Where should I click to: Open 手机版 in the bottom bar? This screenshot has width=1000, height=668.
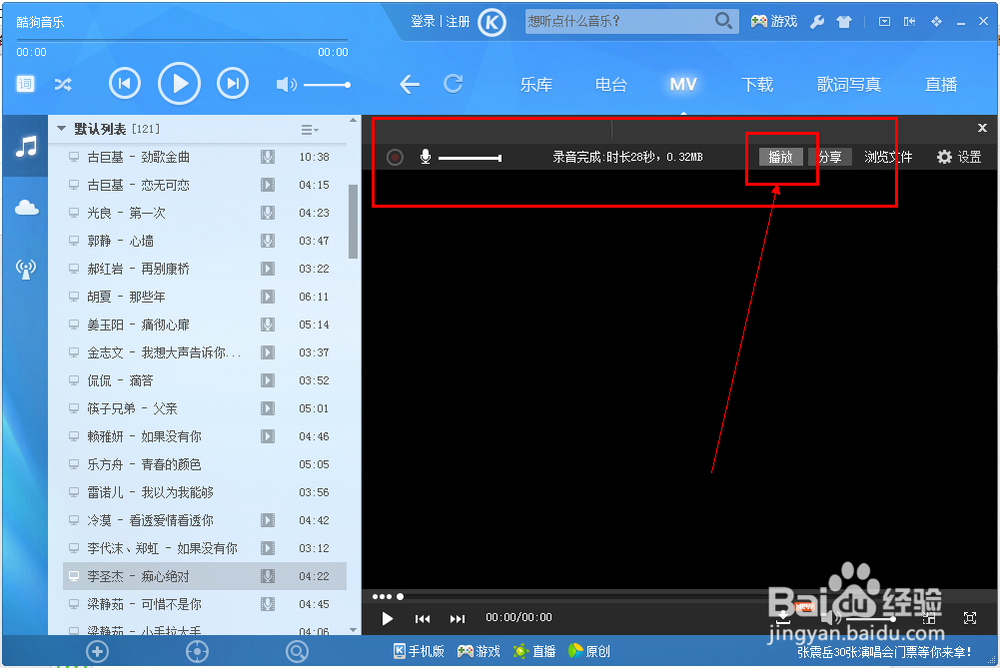(418, 651)
